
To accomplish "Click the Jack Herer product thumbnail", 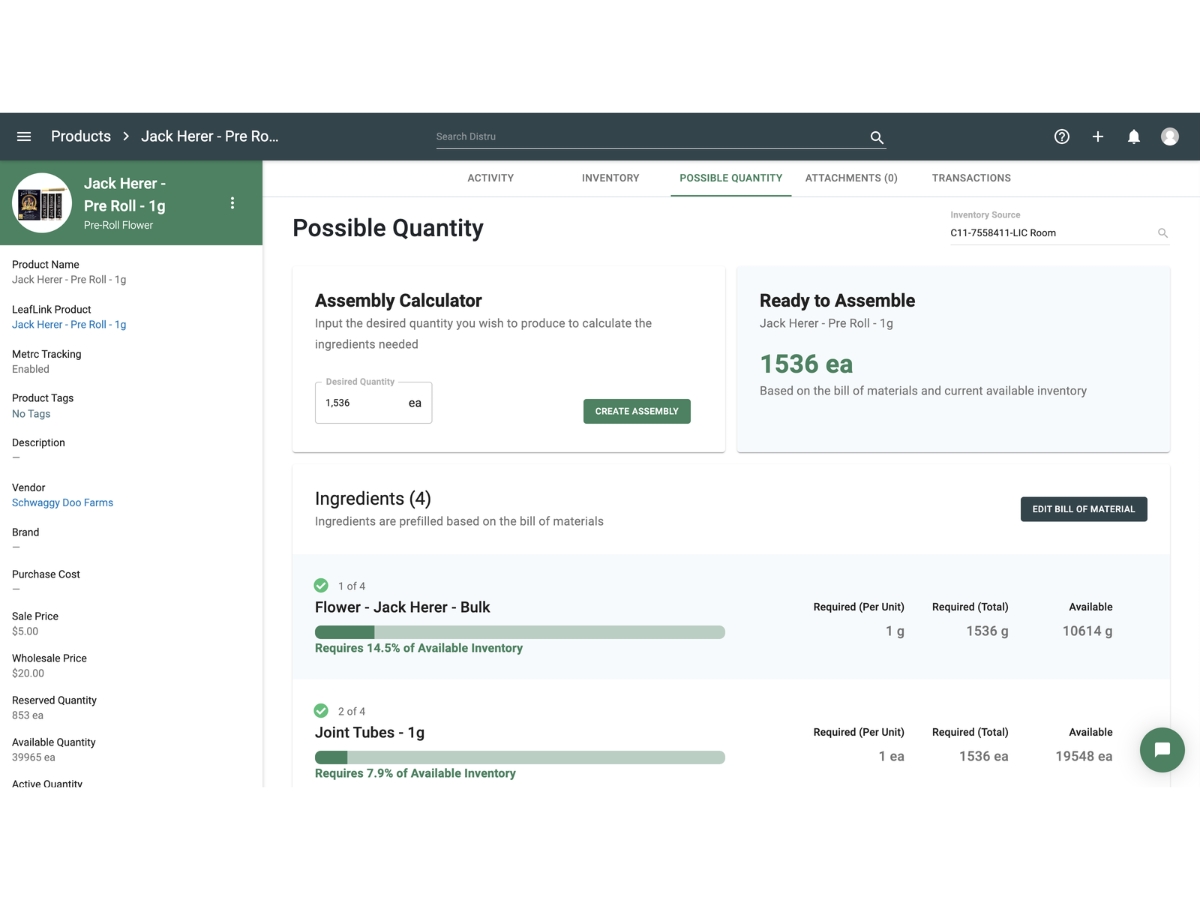I will click(41, 204).
